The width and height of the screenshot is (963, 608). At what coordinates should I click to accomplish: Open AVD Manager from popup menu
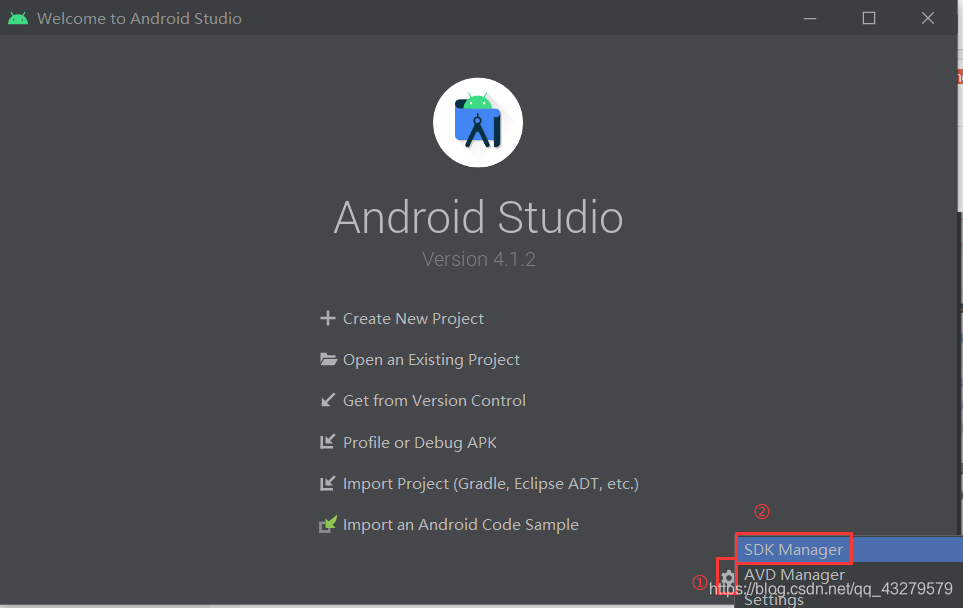coord(849,574)
